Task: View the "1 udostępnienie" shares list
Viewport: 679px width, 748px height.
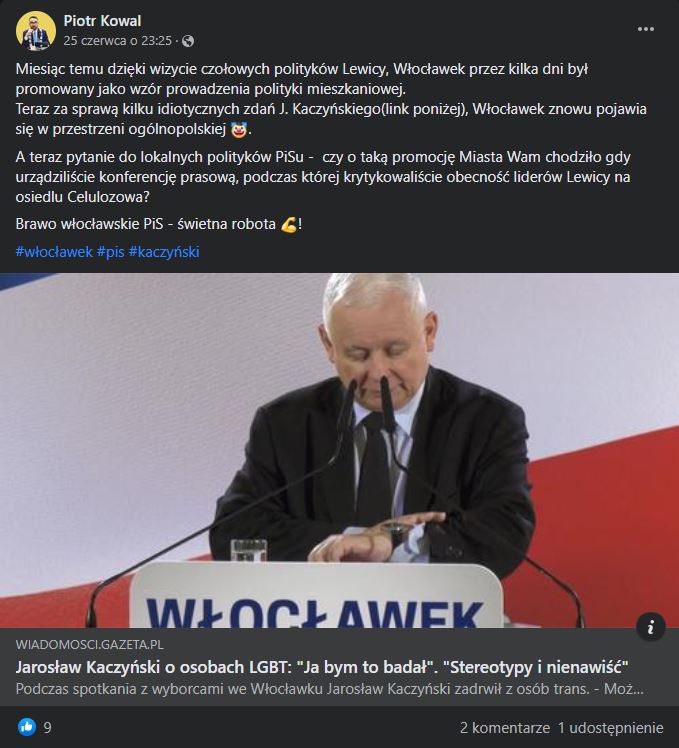Action: (x=611, y=727)
